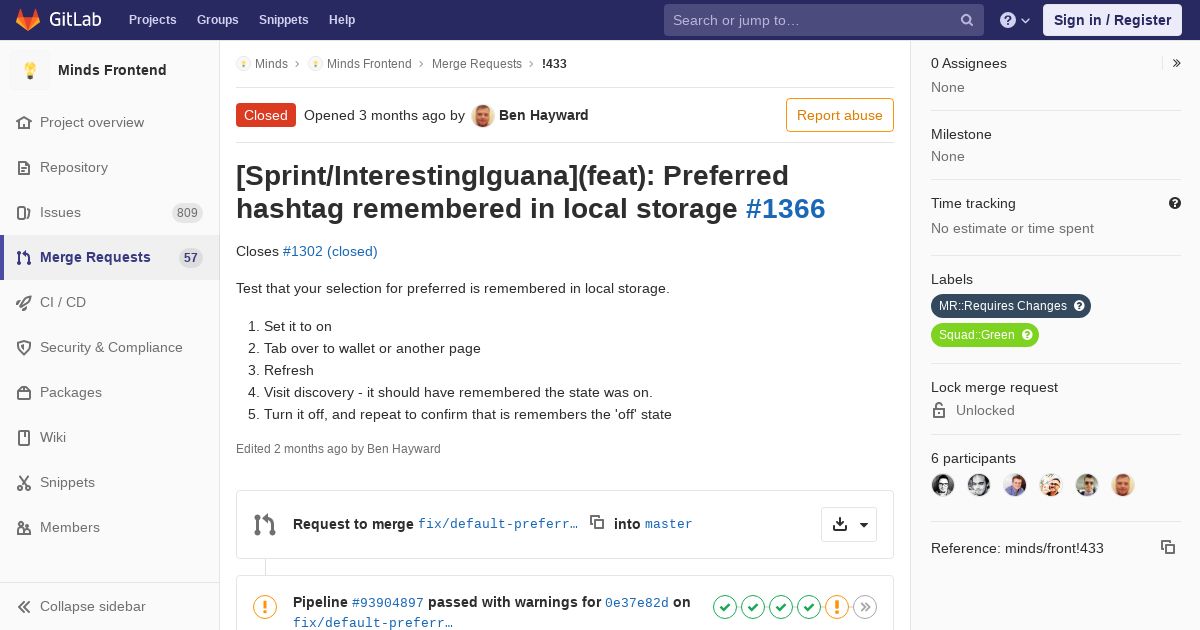Click Ben Hayward's author avatar
Image resolution: width=1200 pixels, height=630 pixels.
coord(483,116)
